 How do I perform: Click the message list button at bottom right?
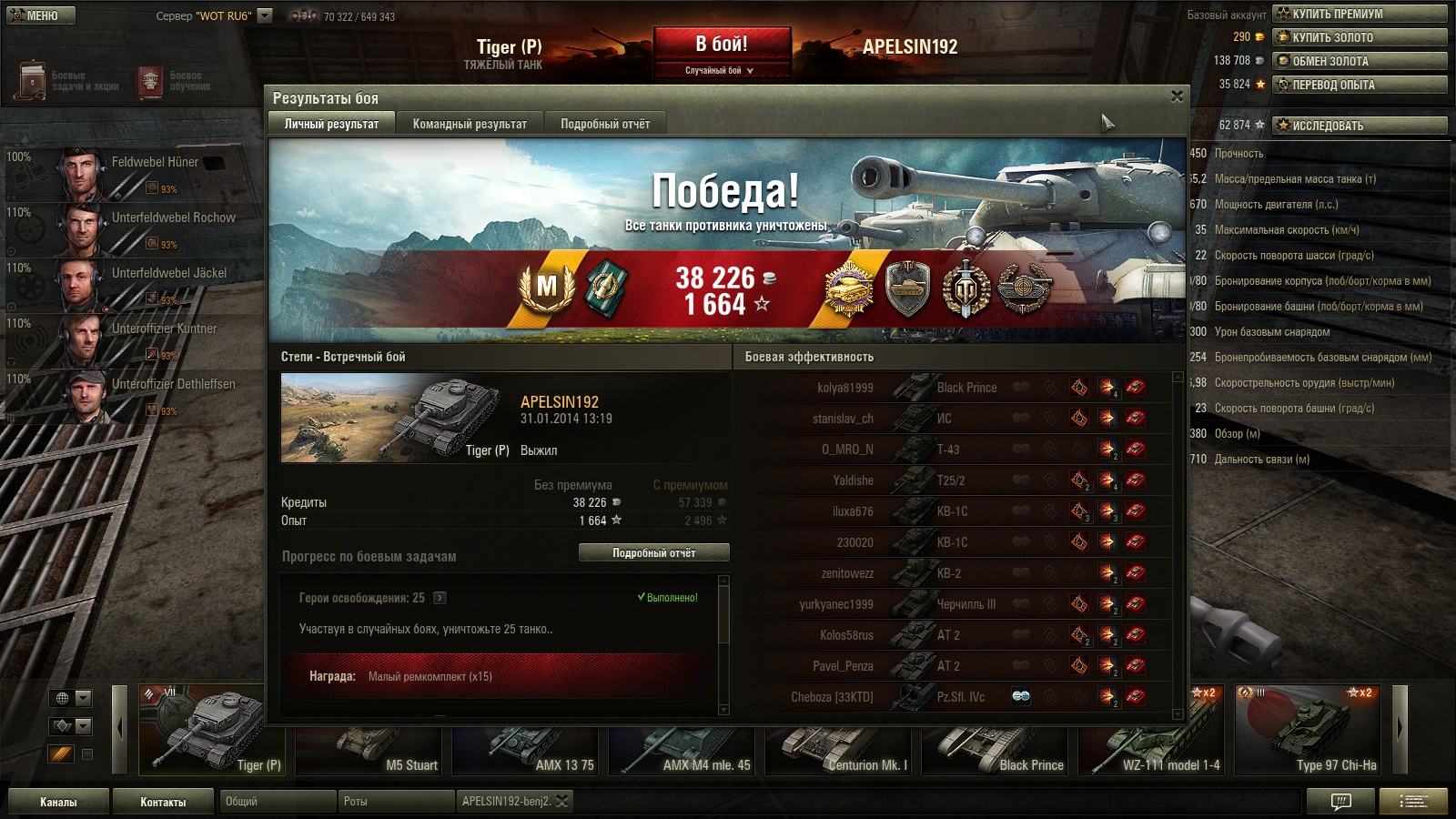point(1413,802)
